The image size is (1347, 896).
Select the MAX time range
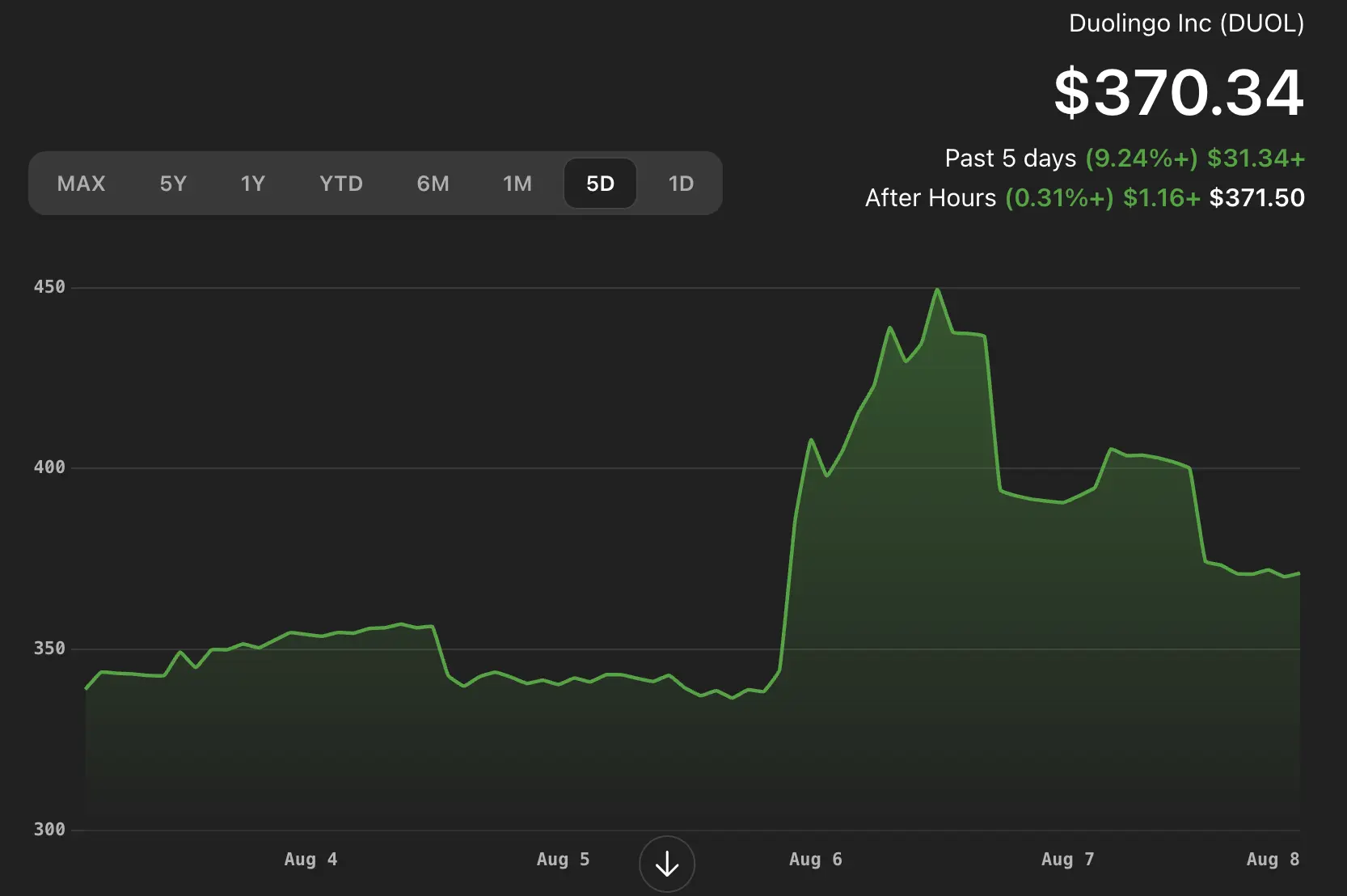(x=81, y=184)
